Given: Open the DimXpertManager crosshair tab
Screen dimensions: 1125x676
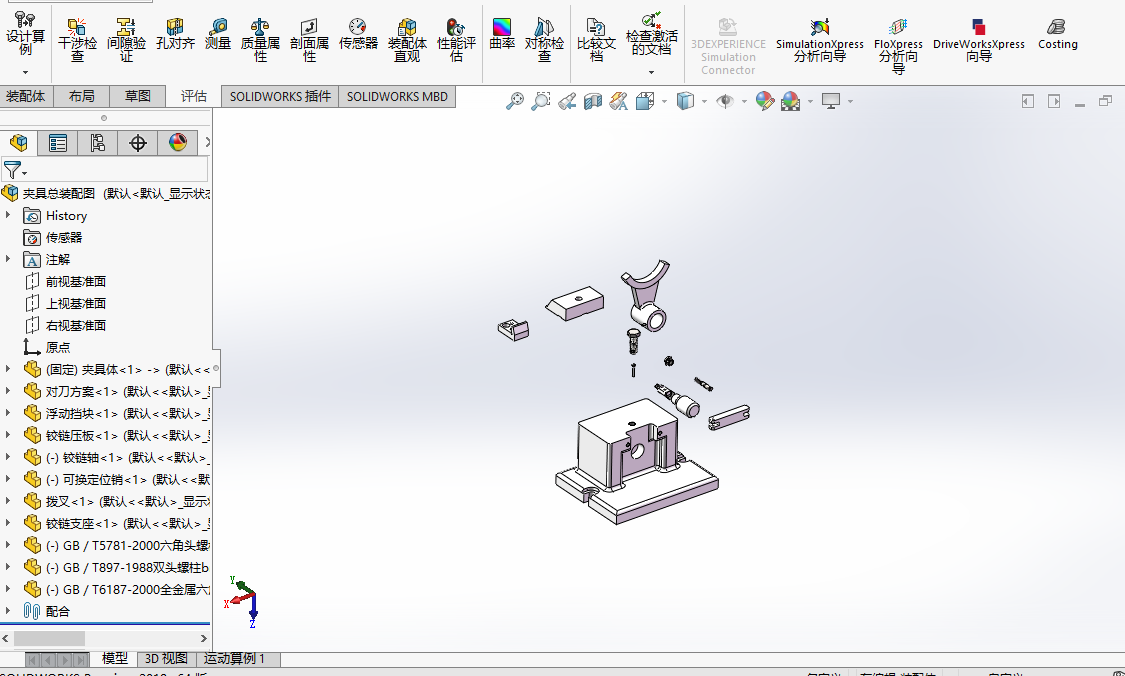Looking at the screenshot, I should tap(138, 143).
